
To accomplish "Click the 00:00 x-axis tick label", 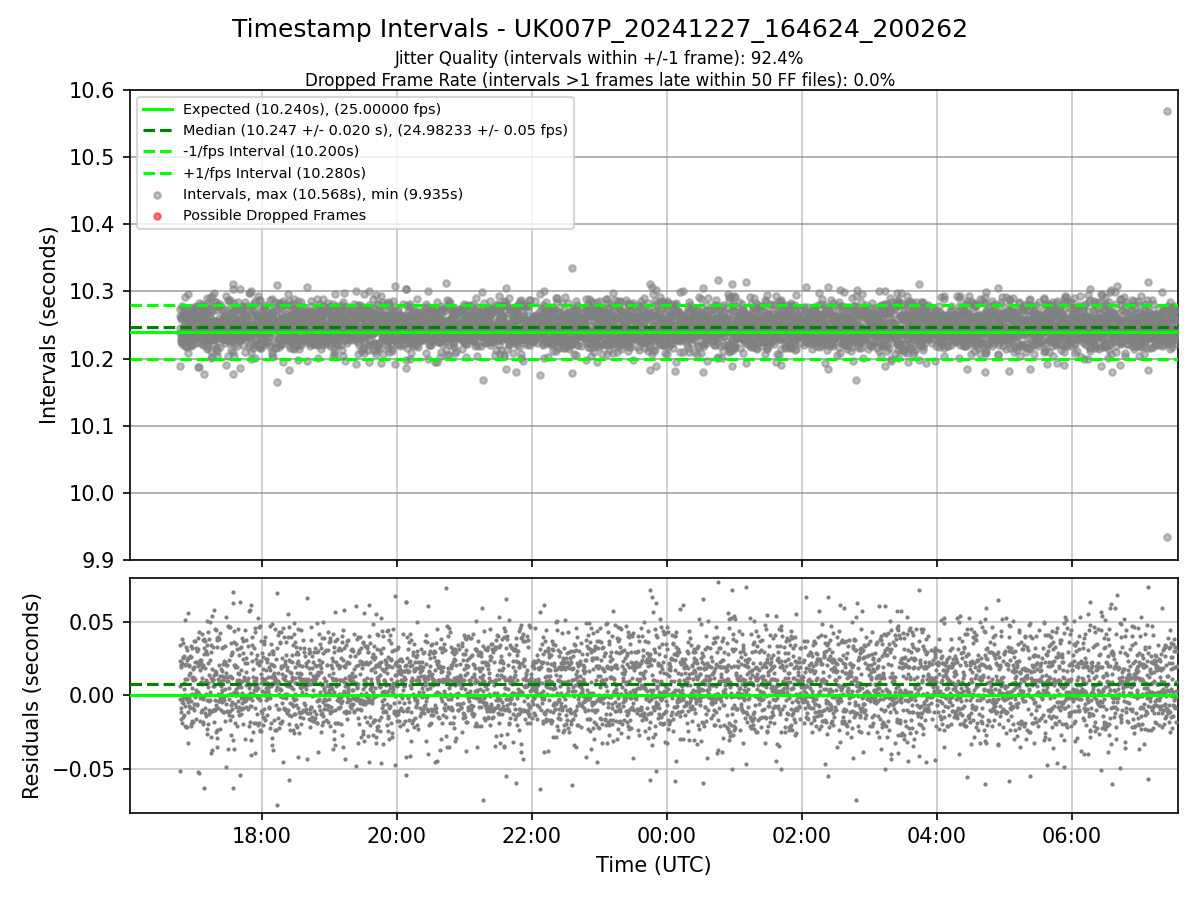I will click(667, 834).
